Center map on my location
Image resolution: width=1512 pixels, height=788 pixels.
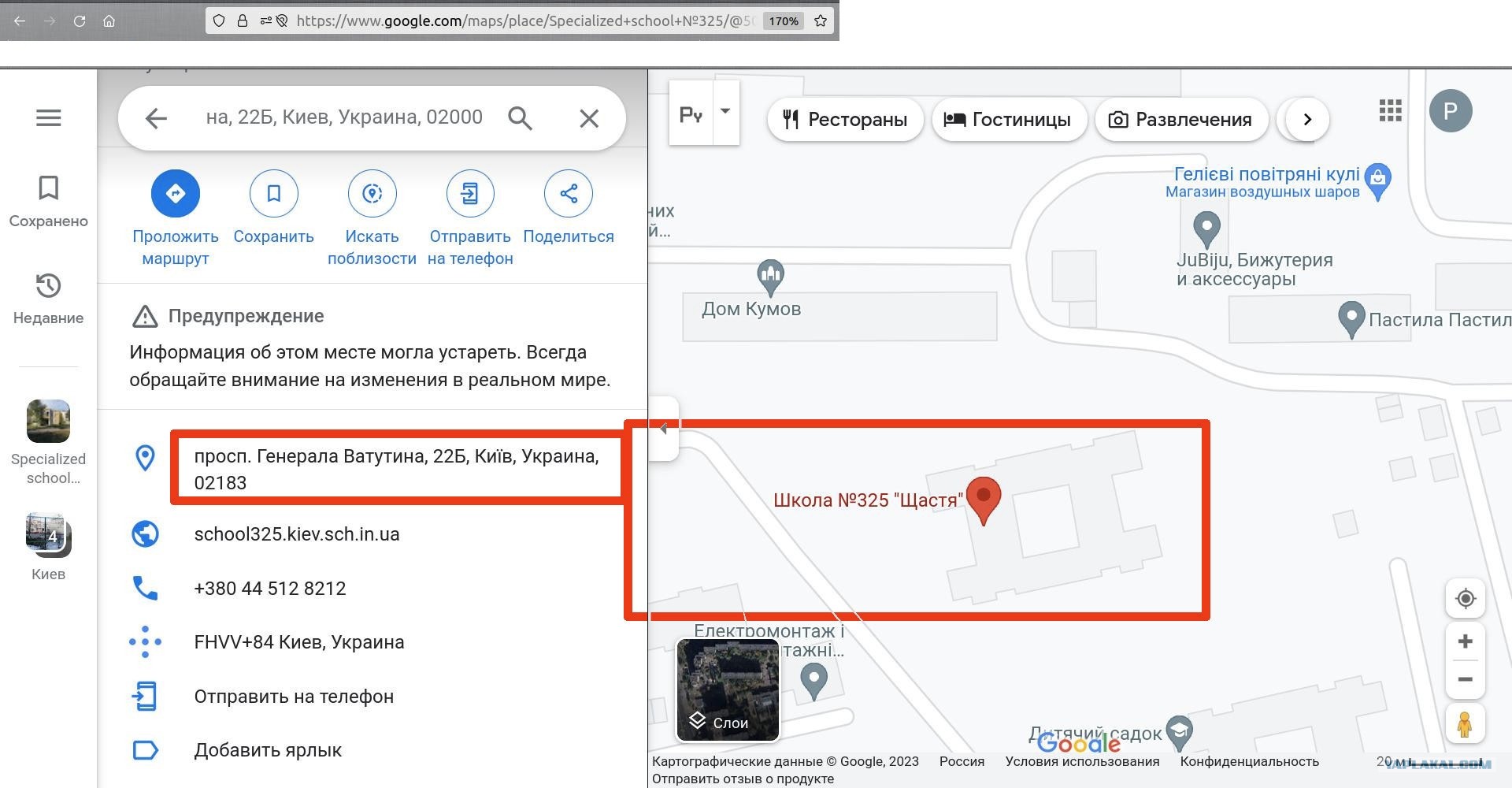point(1466,599)
